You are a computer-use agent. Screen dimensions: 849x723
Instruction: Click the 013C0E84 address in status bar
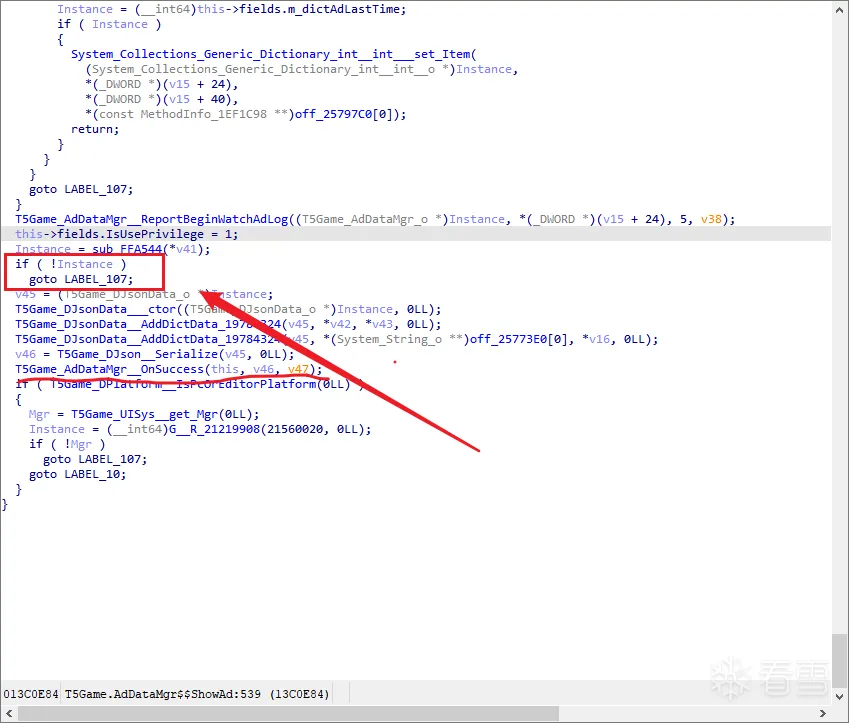(x=31, y=694)
